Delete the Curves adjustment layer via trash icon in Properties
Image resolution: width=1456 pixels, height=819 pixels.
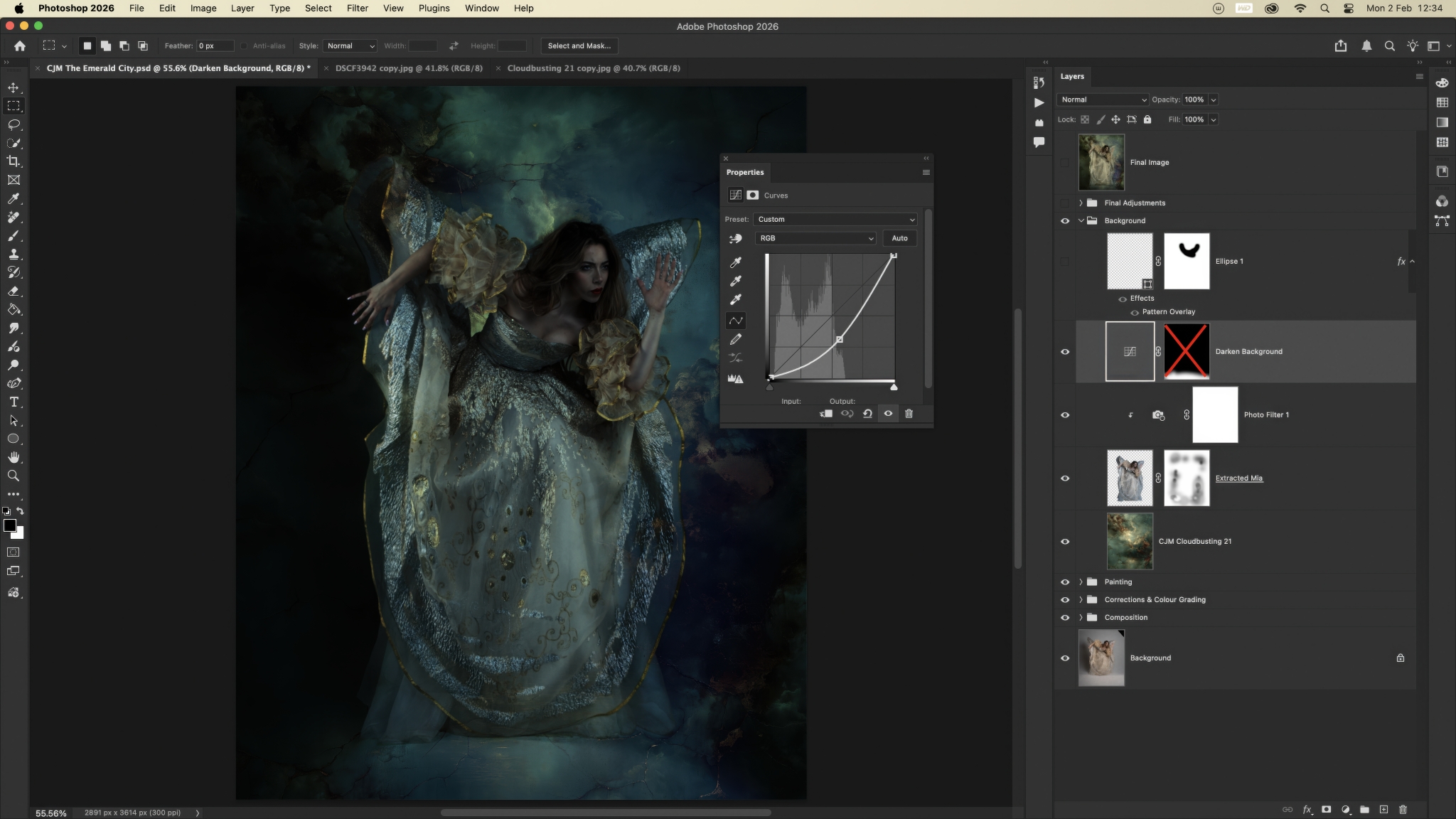click(909, 414)
